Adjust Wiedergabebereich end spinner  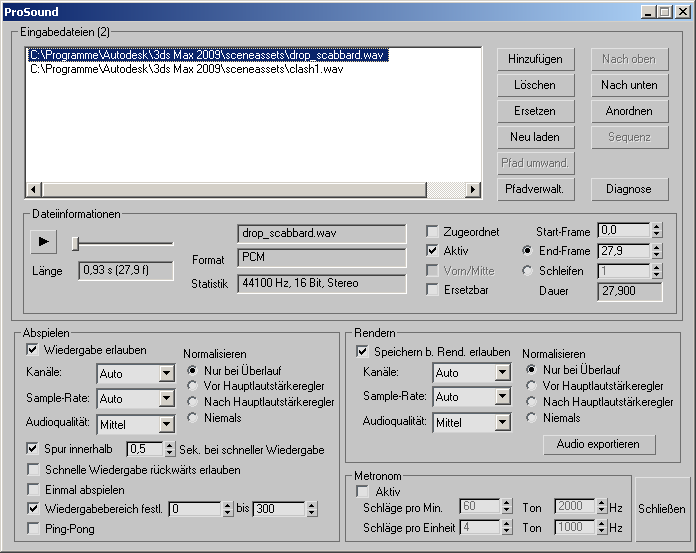point(312,509)
